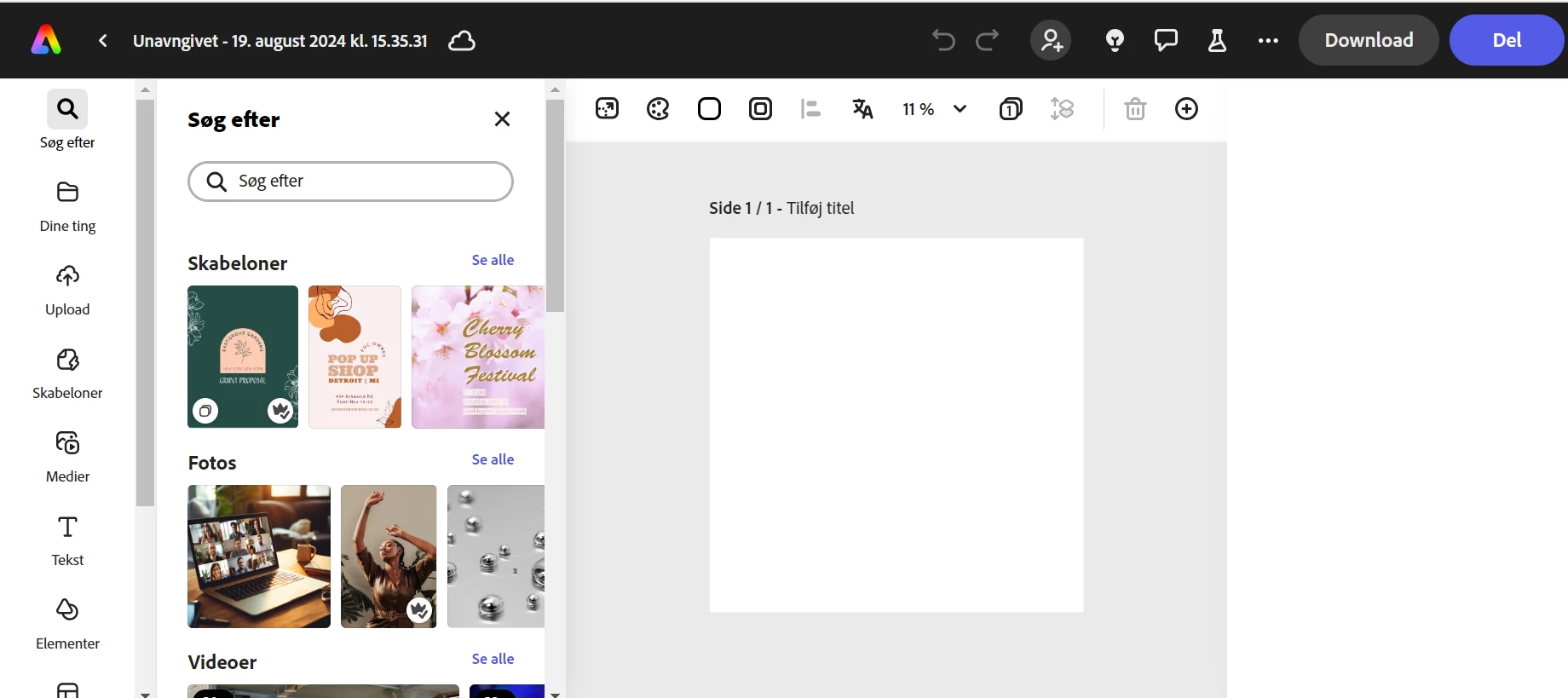Click Se alle next to Fotos

[x=493, y=459]
